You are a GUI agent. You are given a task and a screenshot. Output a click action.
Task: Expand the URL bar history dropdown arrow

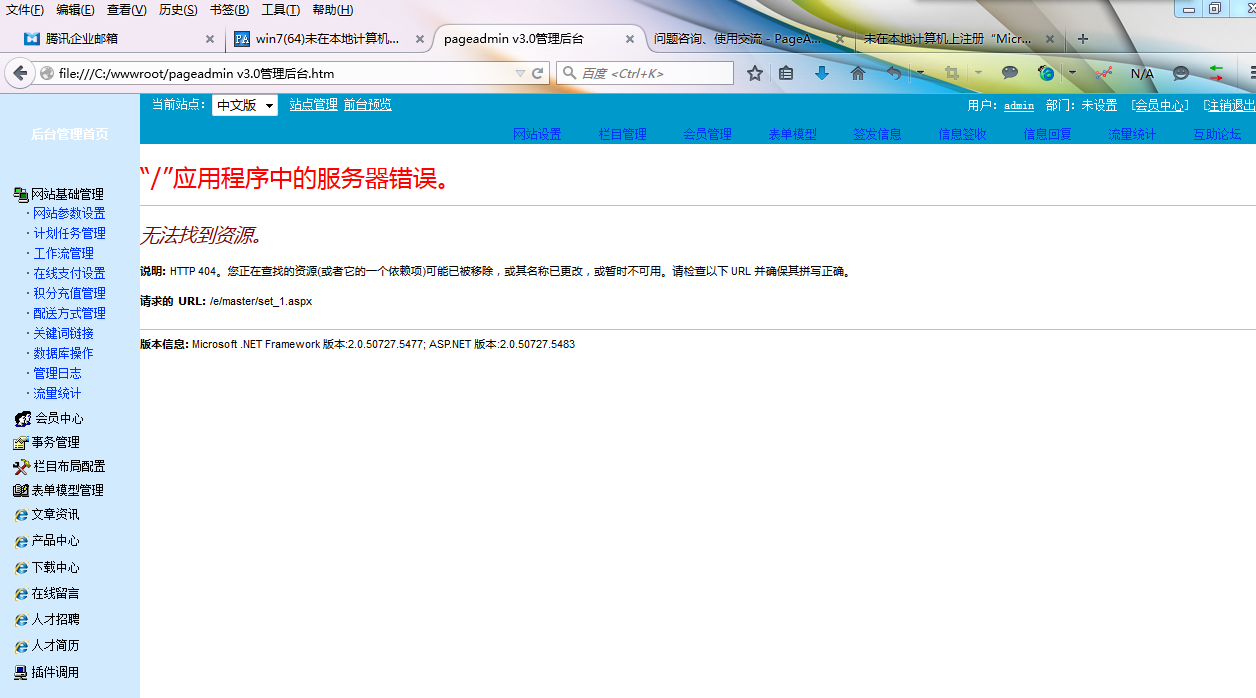(x=520, y=73)
